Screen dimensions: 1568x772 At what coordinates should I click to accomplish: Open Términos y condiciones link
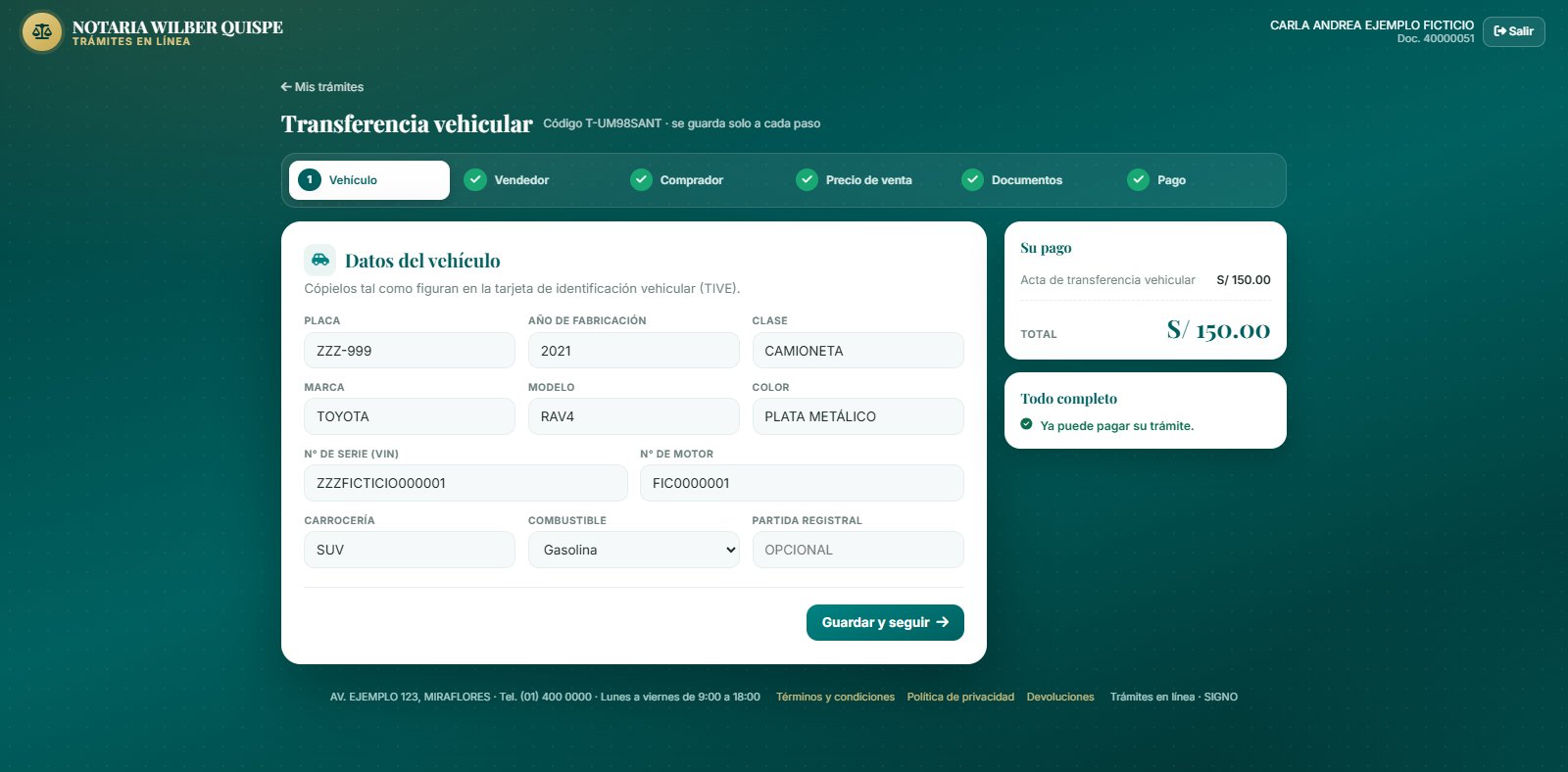coord(835,697)
